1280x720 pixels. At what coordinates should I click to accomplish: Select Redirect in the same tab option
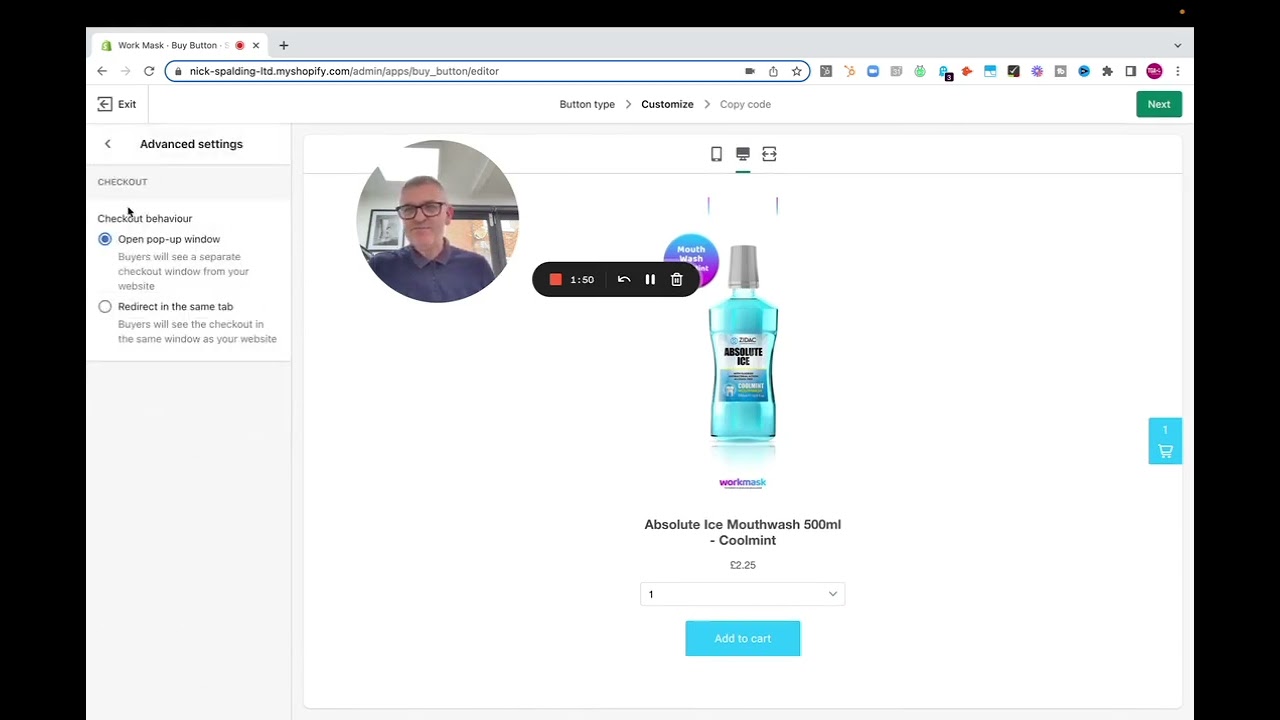click(105, 307)
